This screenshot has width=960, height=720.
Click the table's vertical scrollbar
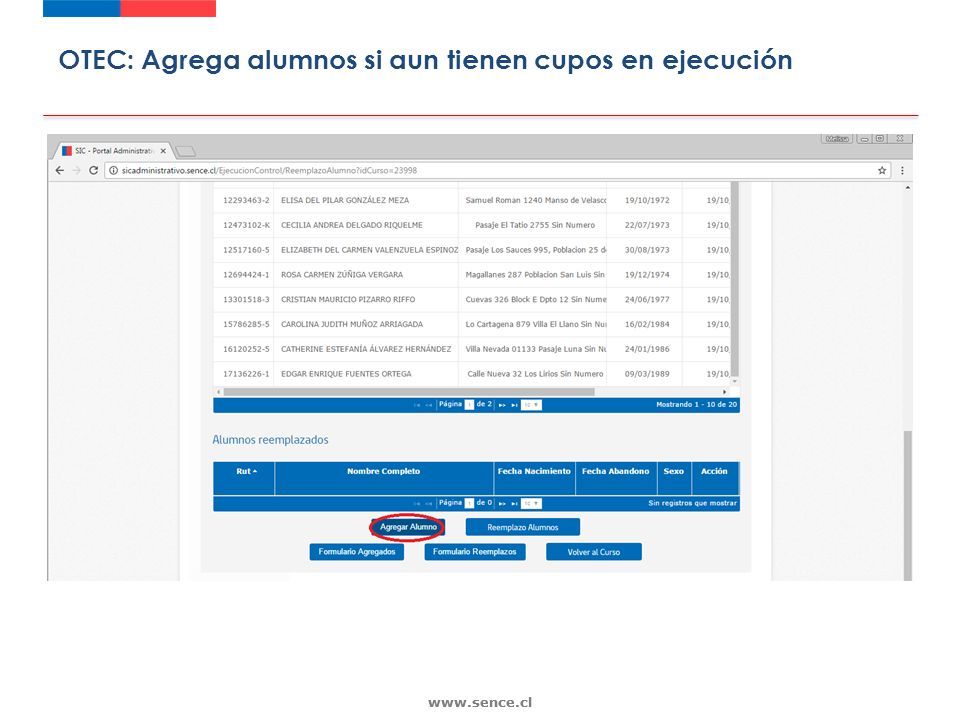pyautogui.click(x=735, y=279)
